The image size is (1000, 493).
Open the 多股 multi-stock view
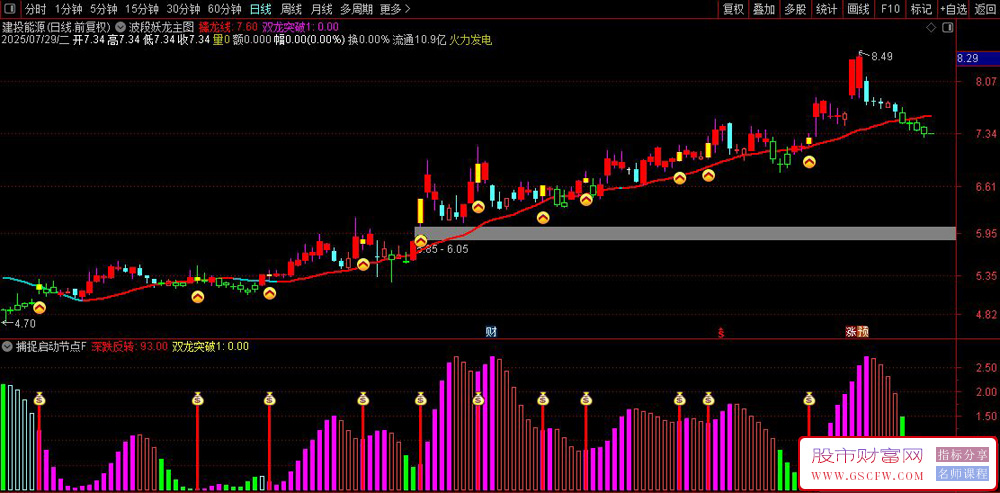click(x=795, y=10)
